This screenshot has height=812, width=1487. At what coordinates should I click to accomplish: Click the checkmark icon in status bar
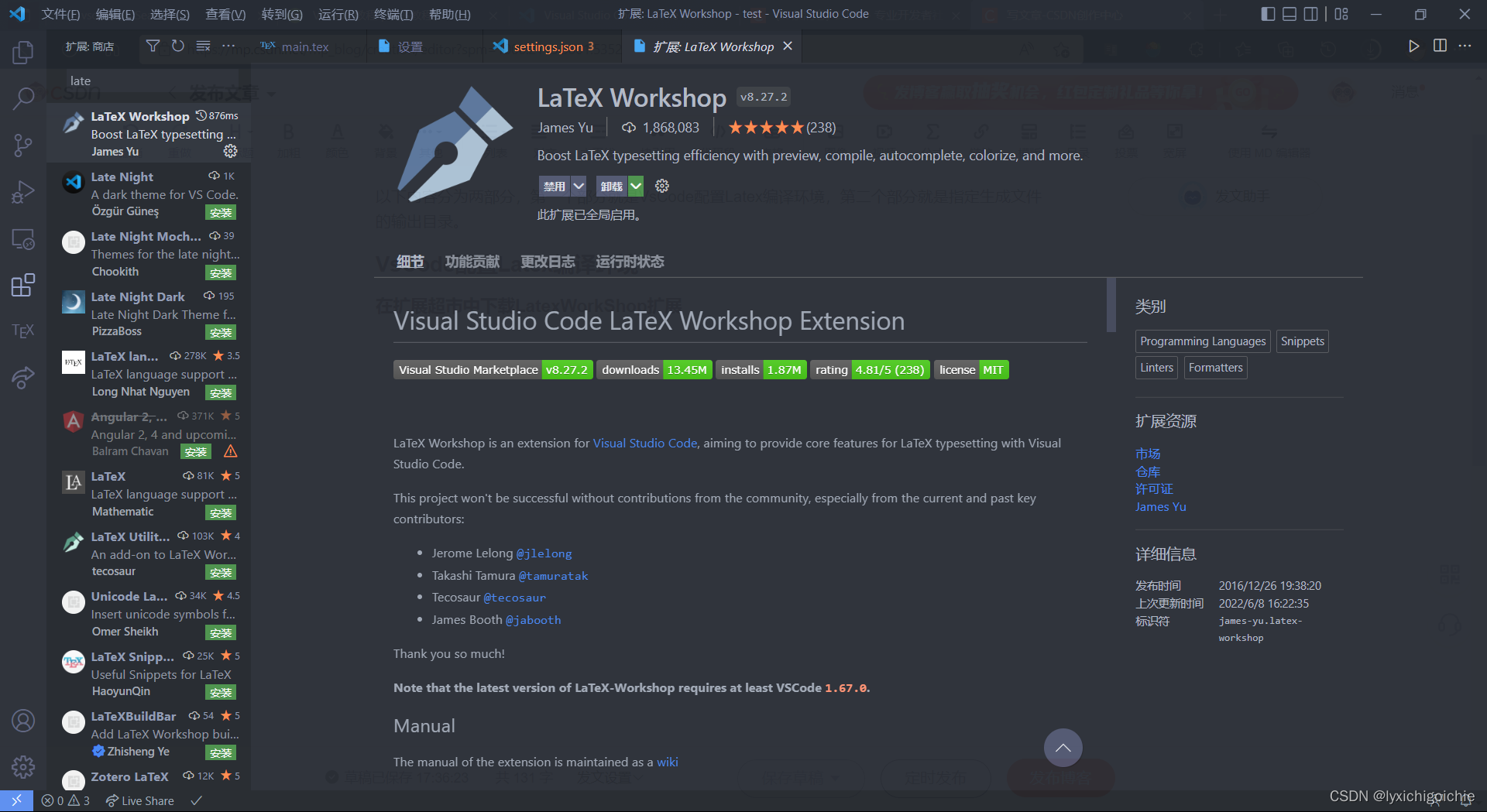tap(196, 801)
